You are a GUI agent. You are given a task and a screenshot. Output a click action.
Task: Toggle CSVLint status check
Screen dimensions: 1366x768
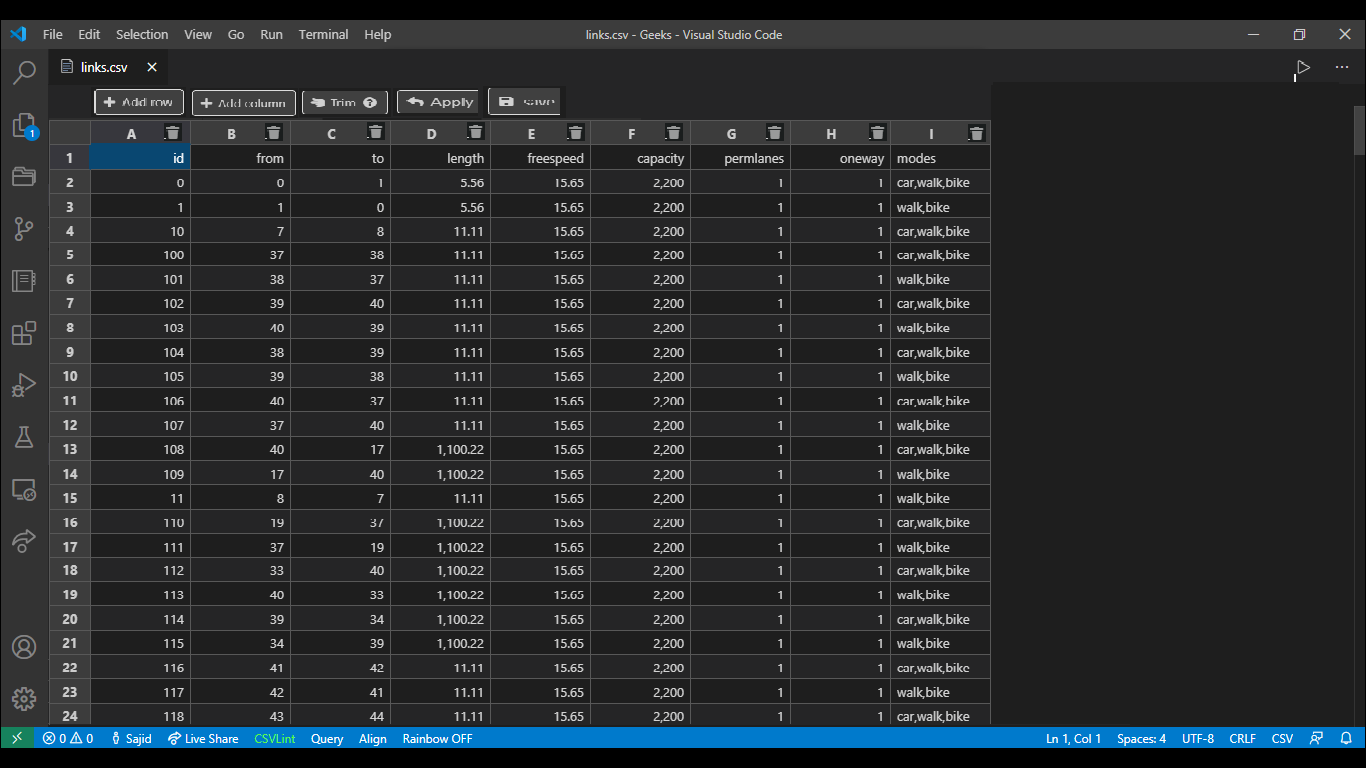coord(274,738)
